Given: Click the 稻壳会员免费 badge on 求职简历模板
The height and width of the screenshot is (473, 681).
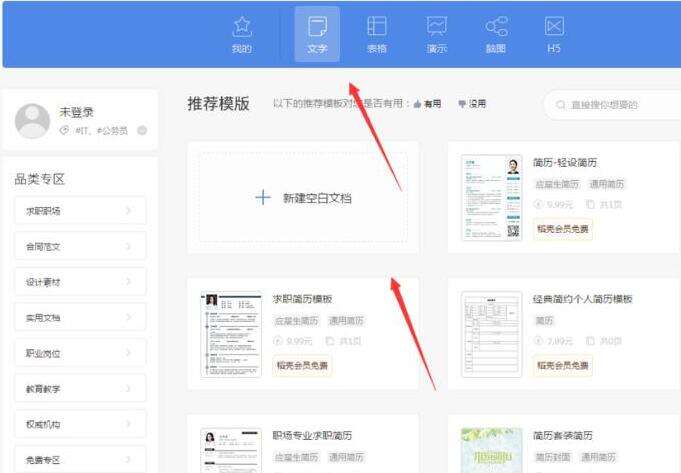Looking at the screenshot, I should (x=302, y=365).
